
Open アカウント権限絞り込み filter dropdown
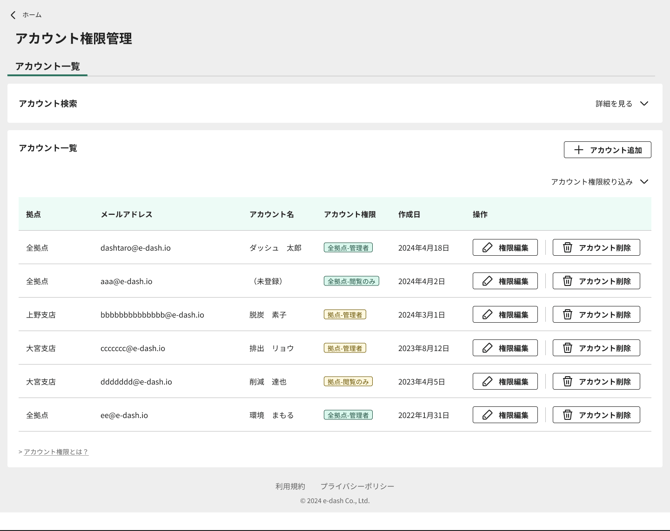599,182
